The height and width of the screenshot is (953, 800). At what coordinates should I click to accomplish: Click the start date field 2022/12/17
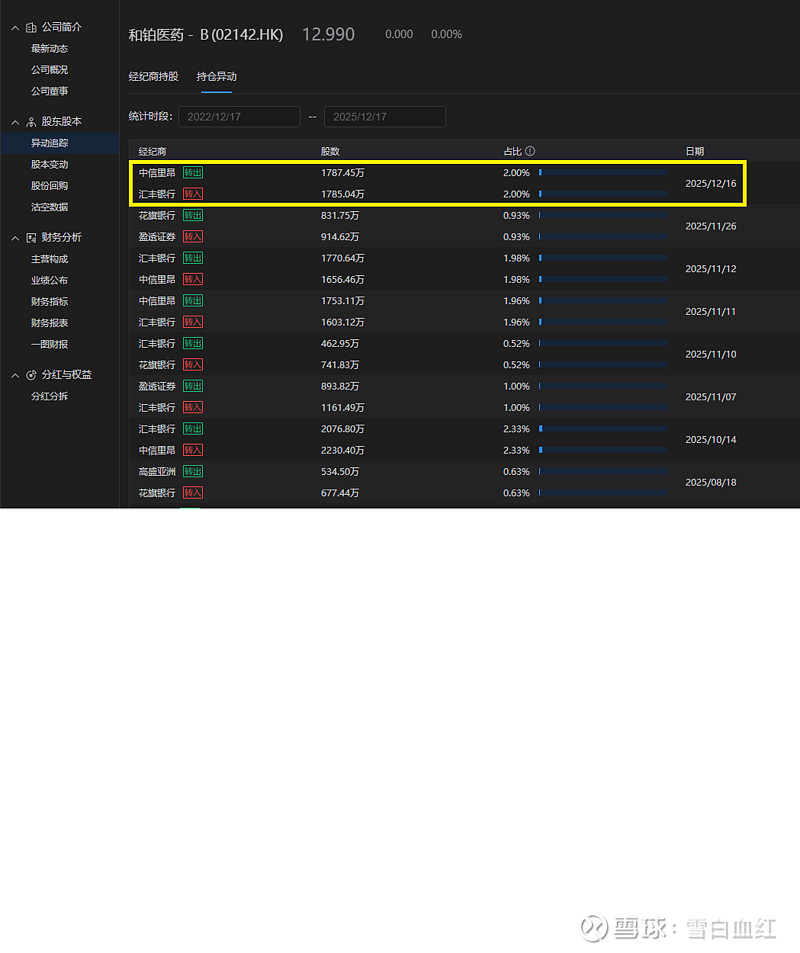pyautogui.click(x=239, y=117)
